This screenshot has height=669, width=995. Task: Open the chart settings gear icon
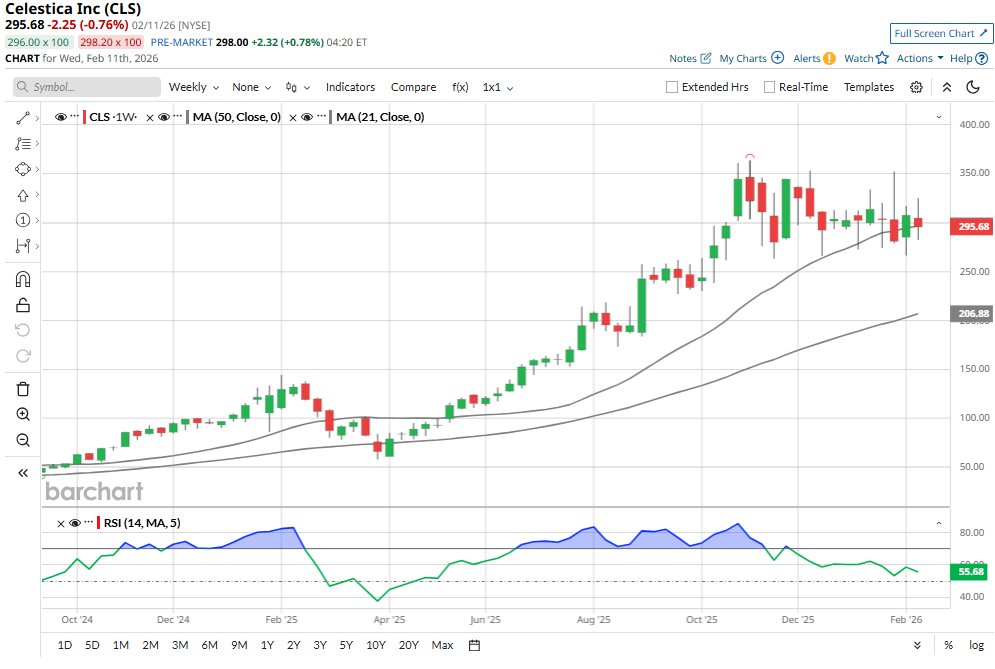tap(916, 87)
